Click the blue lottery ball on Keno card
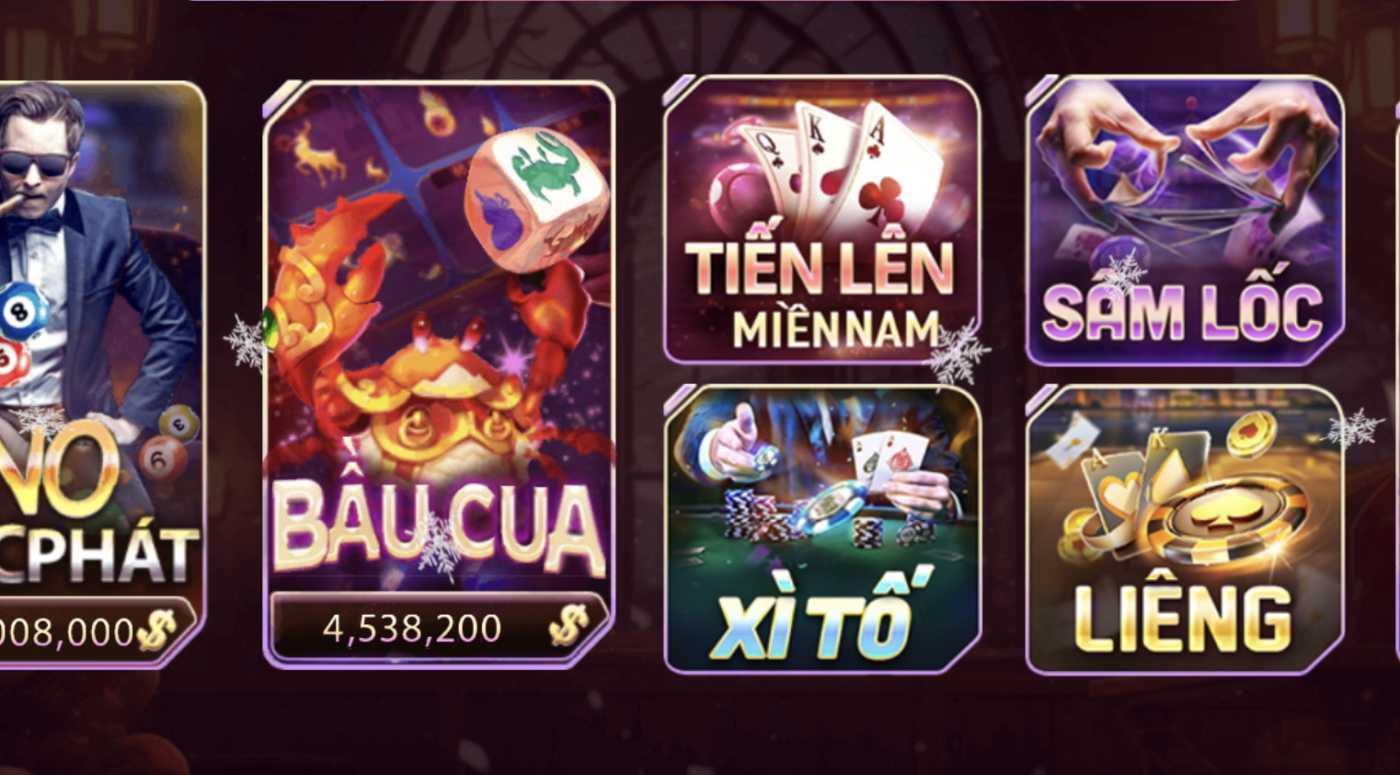 22,311
